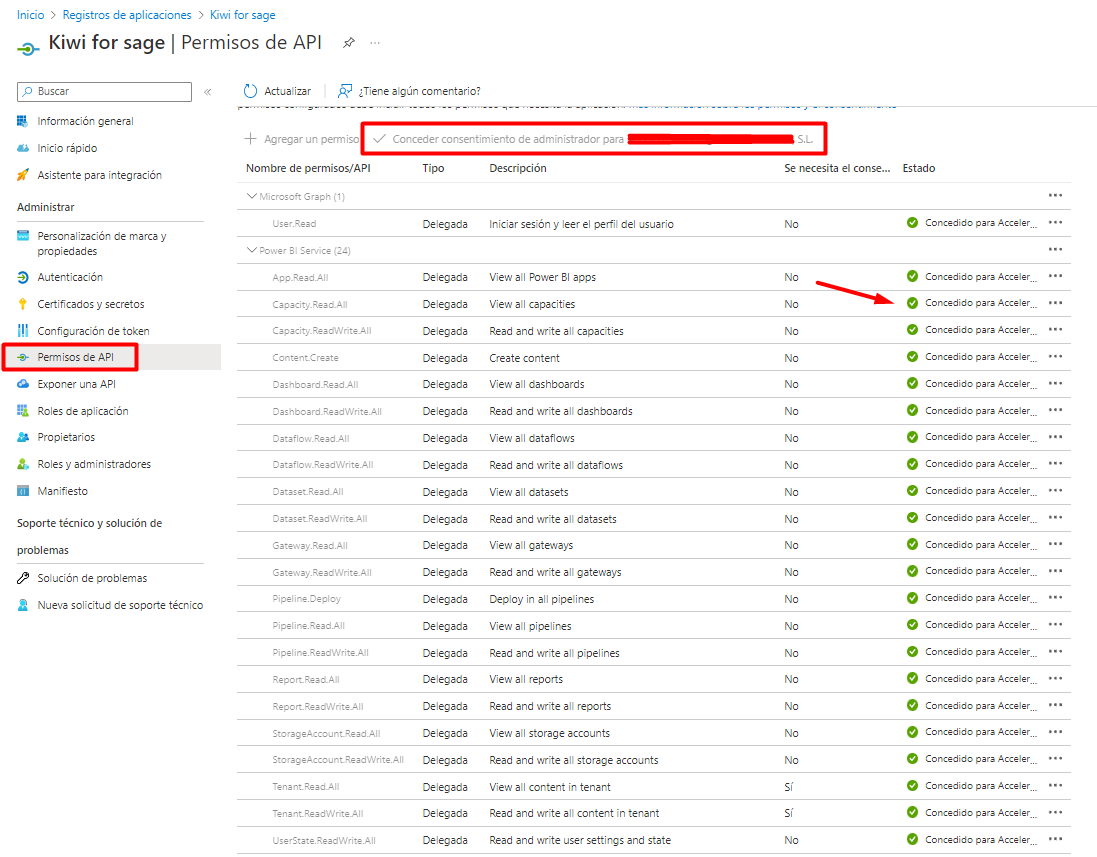Click the Exponer una API cloud icon
Viewport: 1097px width, 857px height.
(23, 384)
